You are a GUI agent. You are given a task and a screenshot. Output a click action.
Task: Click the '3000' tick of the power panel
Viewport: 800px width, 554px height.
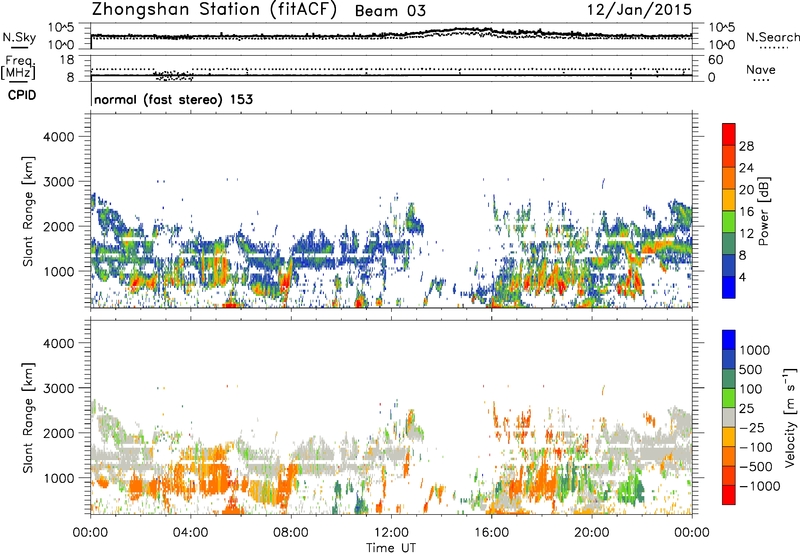coord(59,182)
